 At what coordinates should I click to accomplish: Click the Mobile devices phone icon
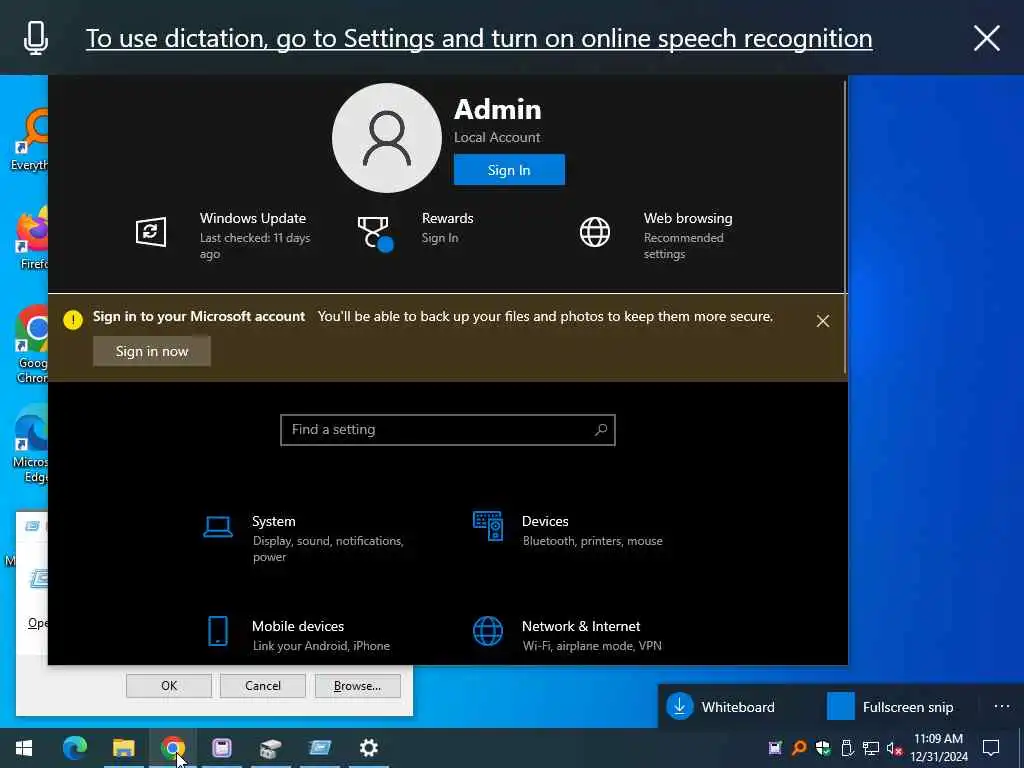(217, 631)
